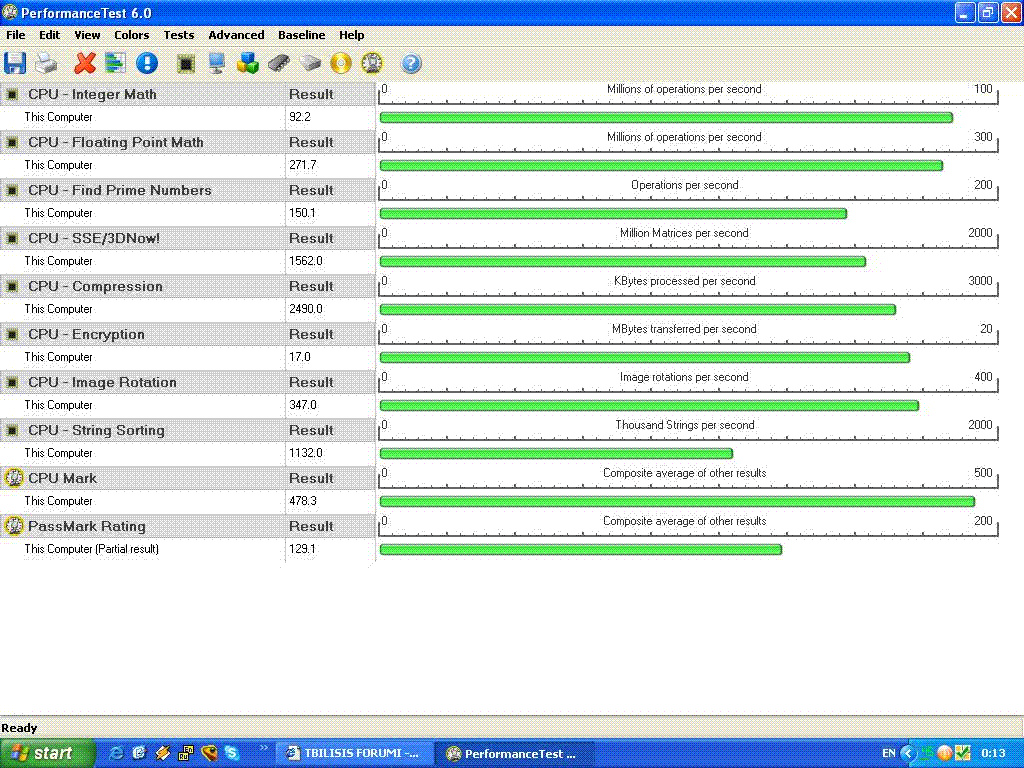Run the hard disk test toolbar icon
The height and width of the screenshot is (768, 1024).
(x=310, y=63)
